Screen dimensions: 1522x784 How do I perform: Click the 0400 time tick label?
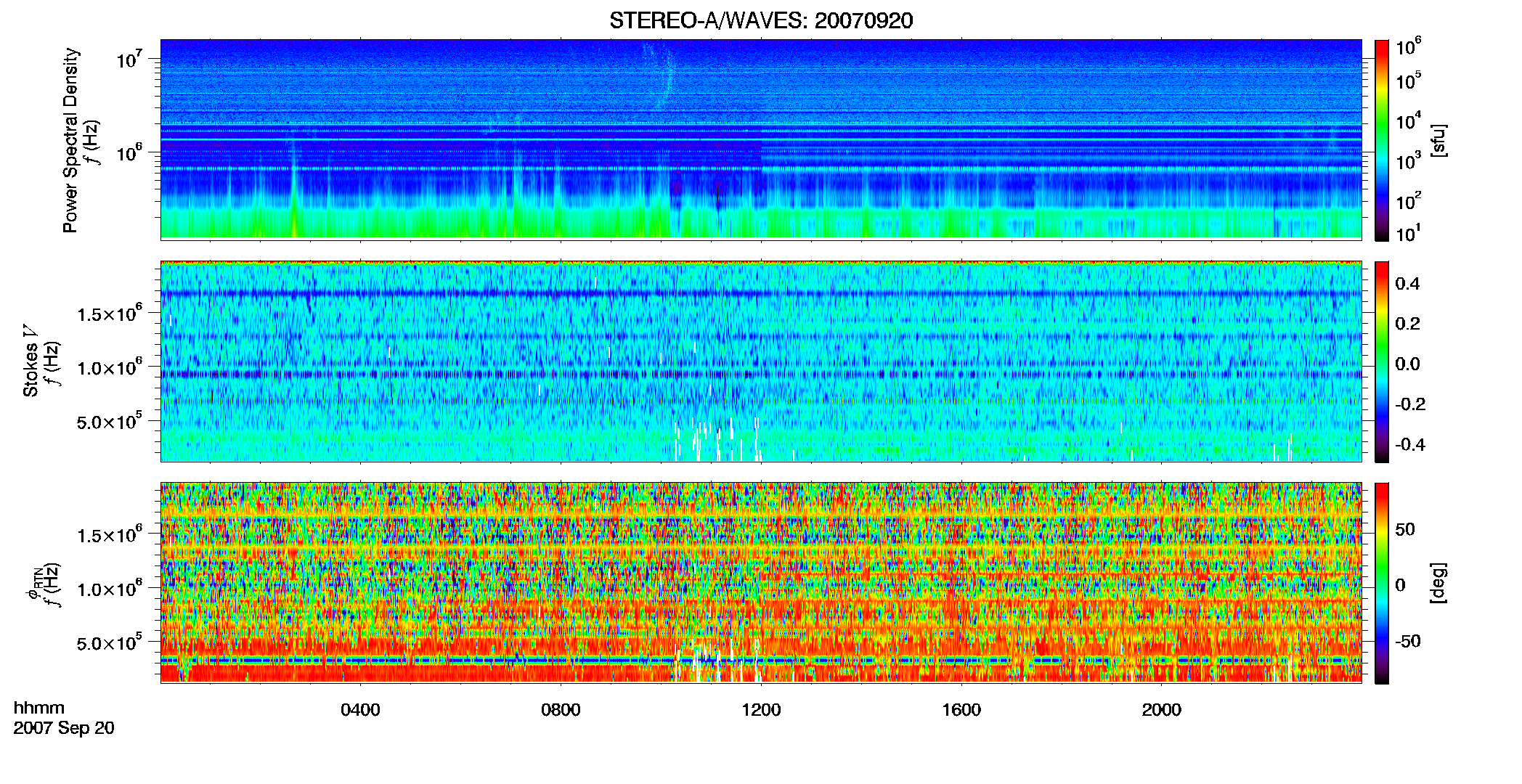coord(360,709)
